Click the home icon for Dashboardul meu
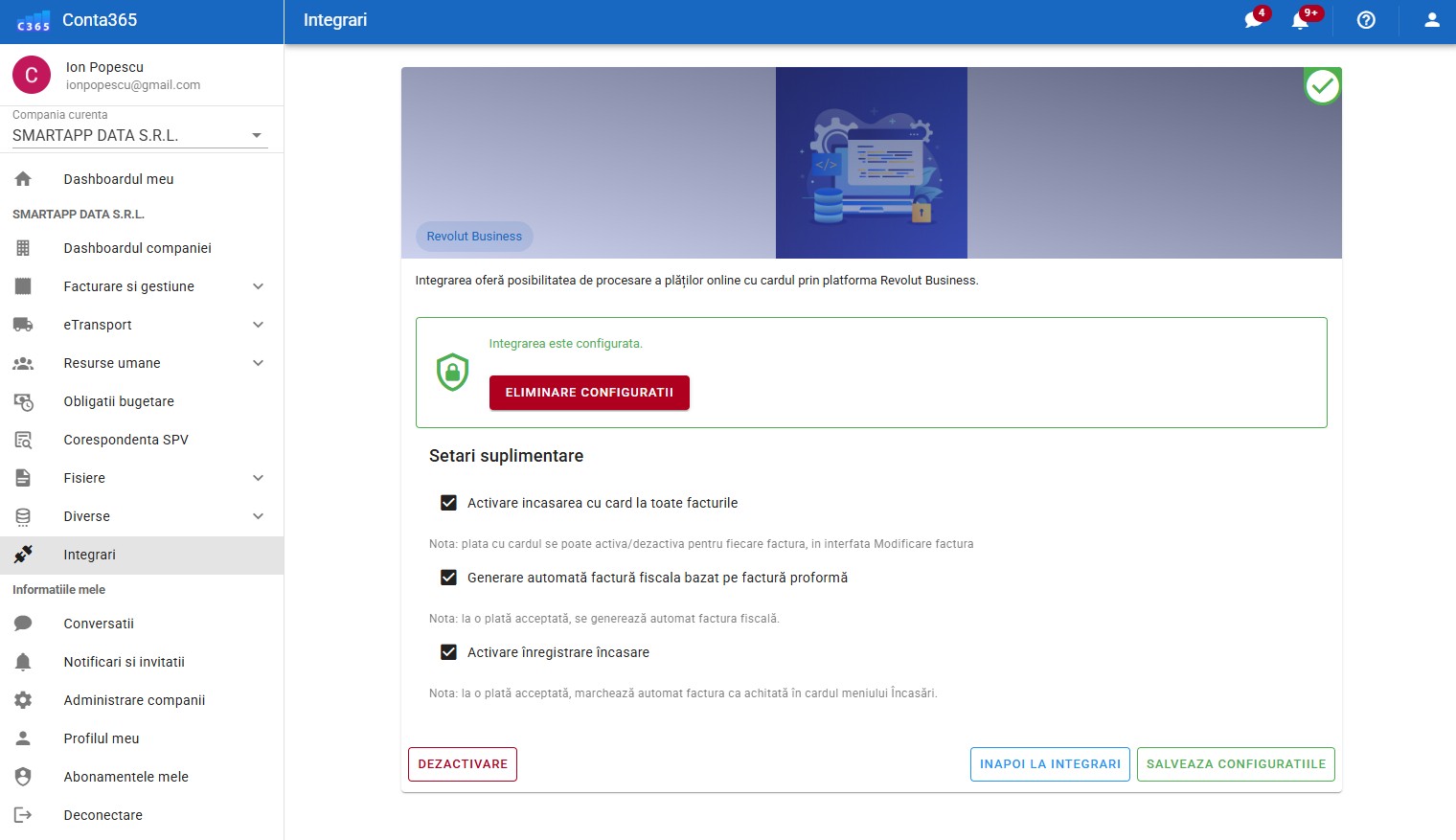The width and height of the screenshot is (1456, 840). 23,179
